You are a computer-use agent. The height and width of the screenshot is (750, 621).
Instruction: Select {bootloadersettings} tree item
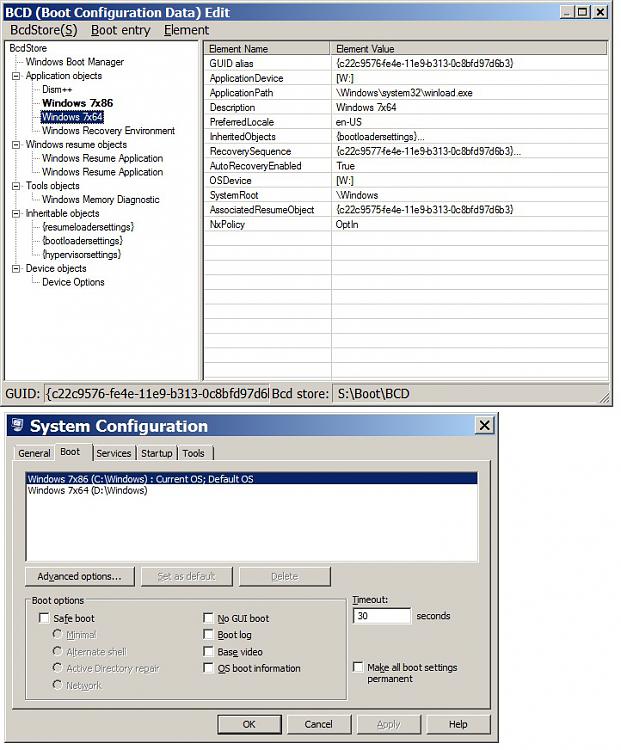[82, 241]
